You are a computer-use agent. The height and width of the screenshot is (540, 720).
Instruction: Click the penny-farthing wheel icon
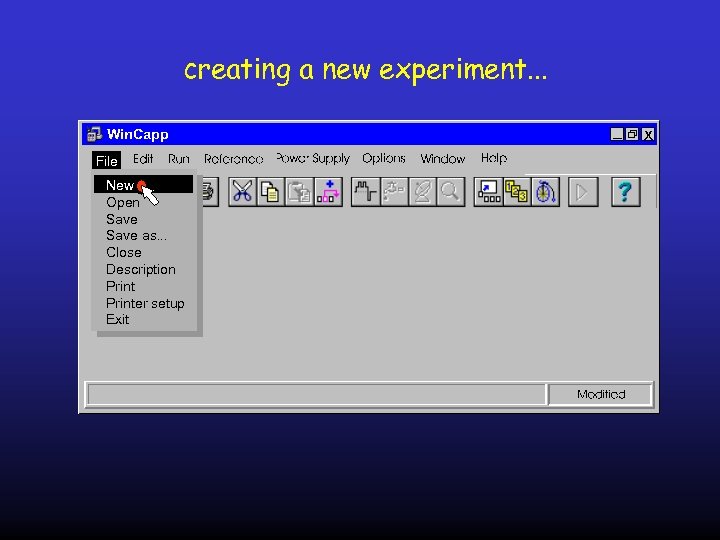click(545, 192)
